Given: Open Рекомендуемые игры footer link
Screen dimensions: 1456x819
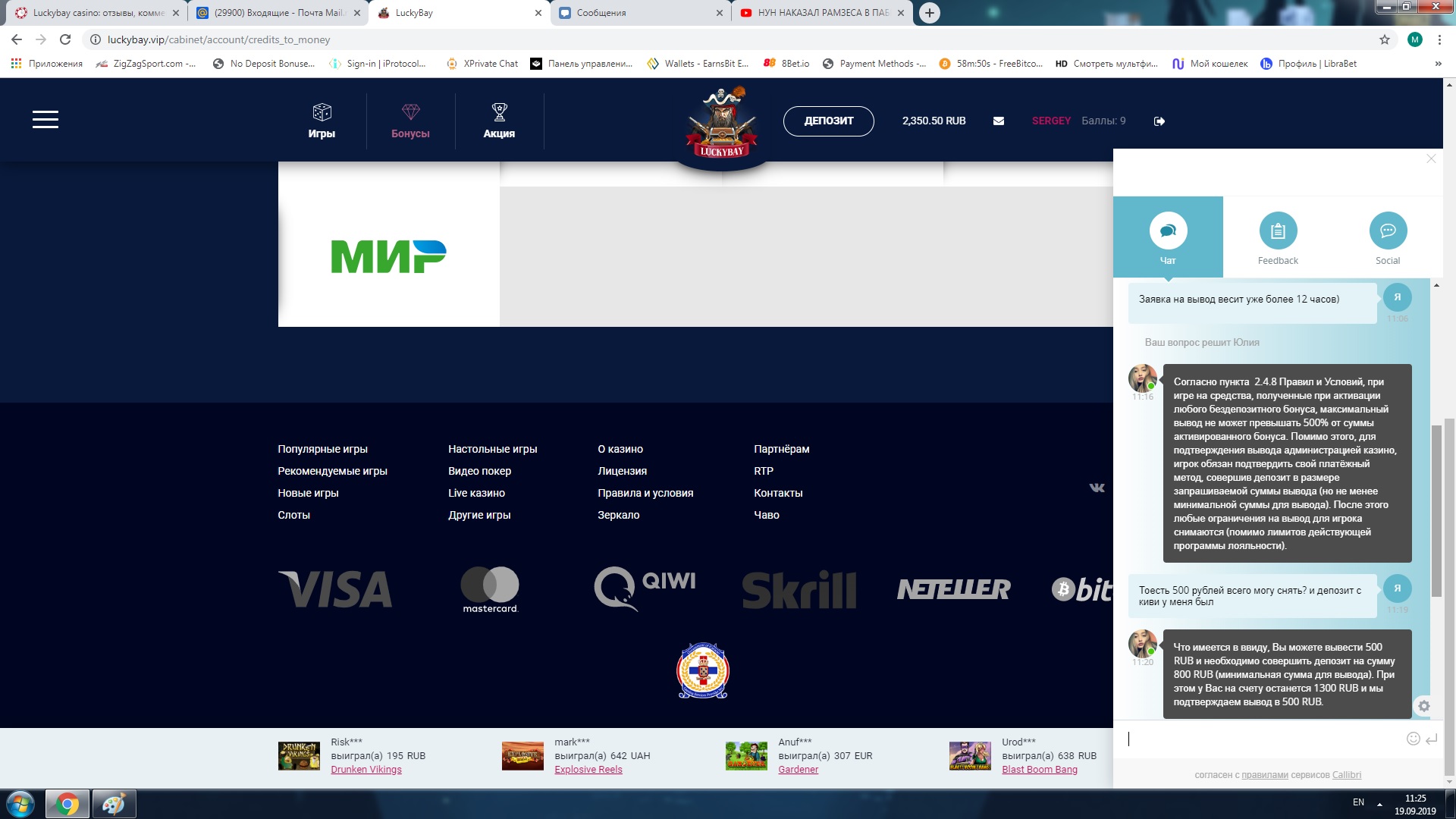Looking at the screenshot, I should pos(332,471).
